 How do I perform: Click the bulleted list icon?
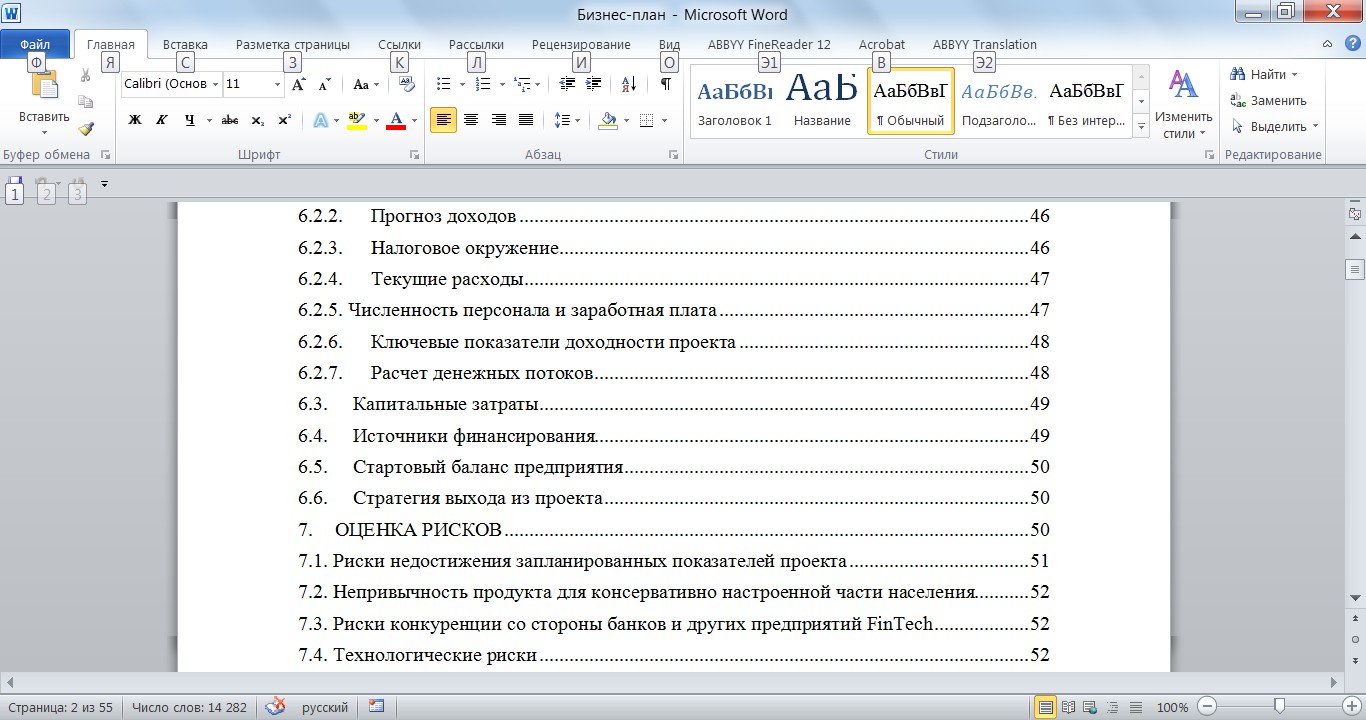pos(445,85)
